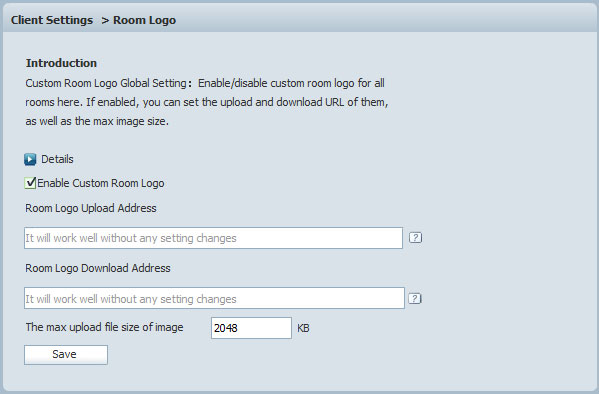Select the KB unit text
The image size is (599, 394).
303,328
